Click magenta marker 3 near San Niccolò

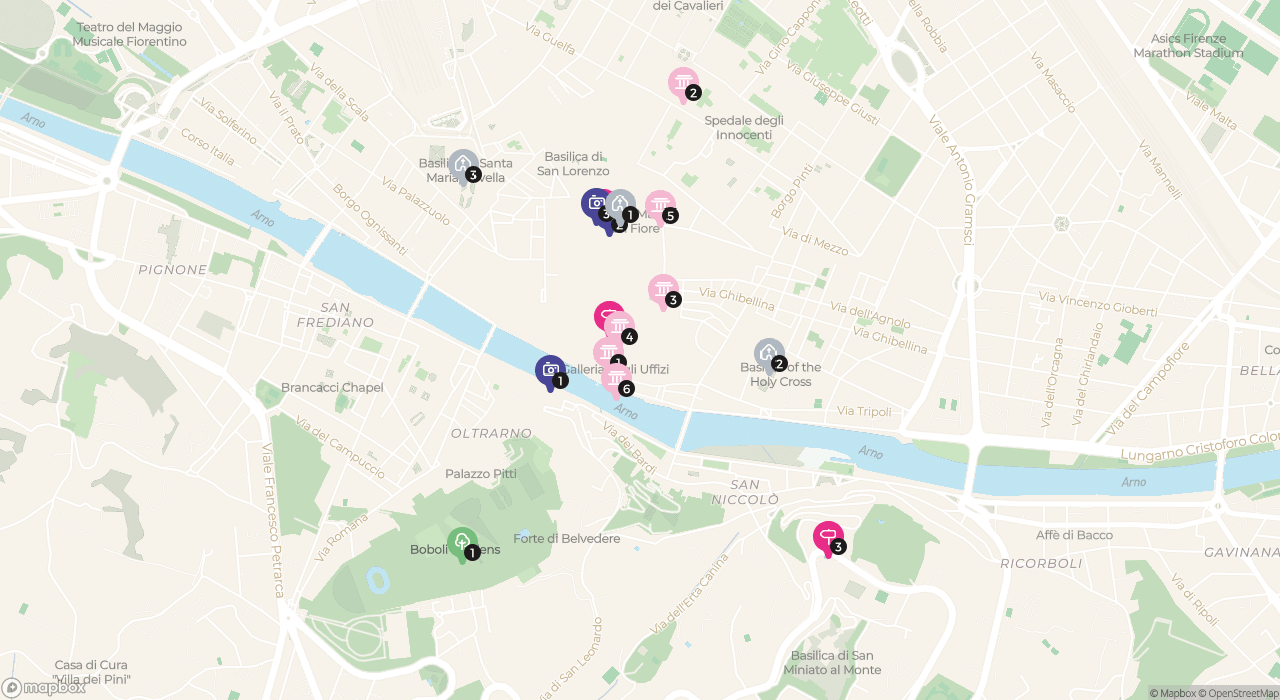[828, 538]
